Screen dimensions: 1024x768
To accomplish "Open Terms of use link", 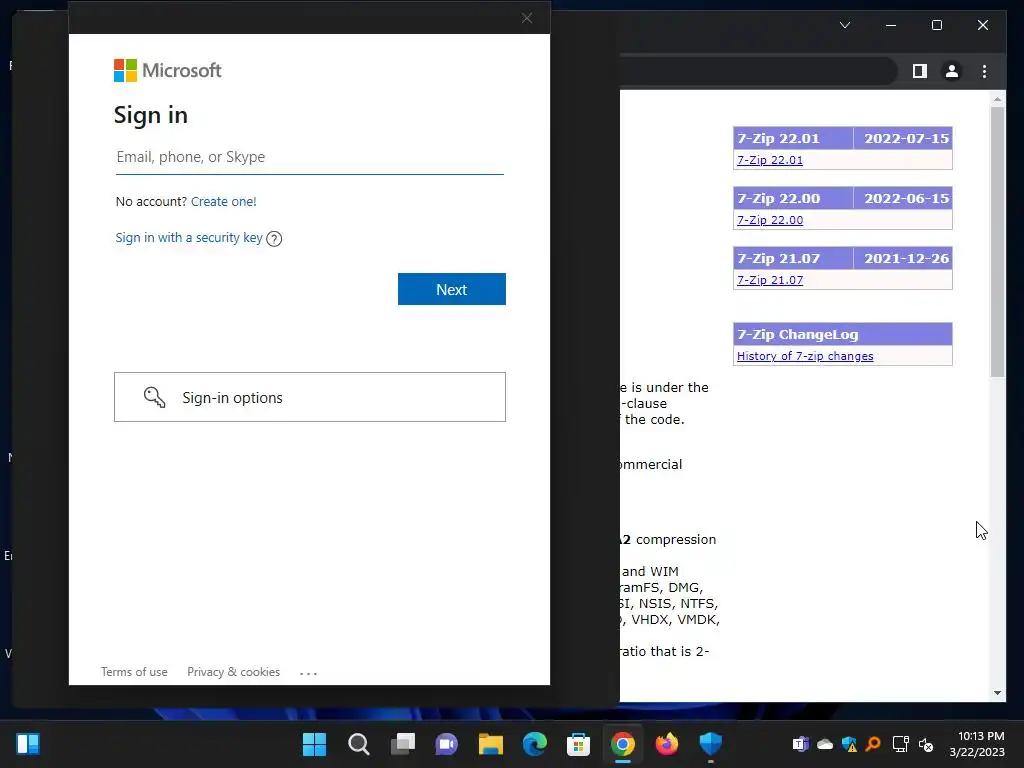I will coord(134,672).
